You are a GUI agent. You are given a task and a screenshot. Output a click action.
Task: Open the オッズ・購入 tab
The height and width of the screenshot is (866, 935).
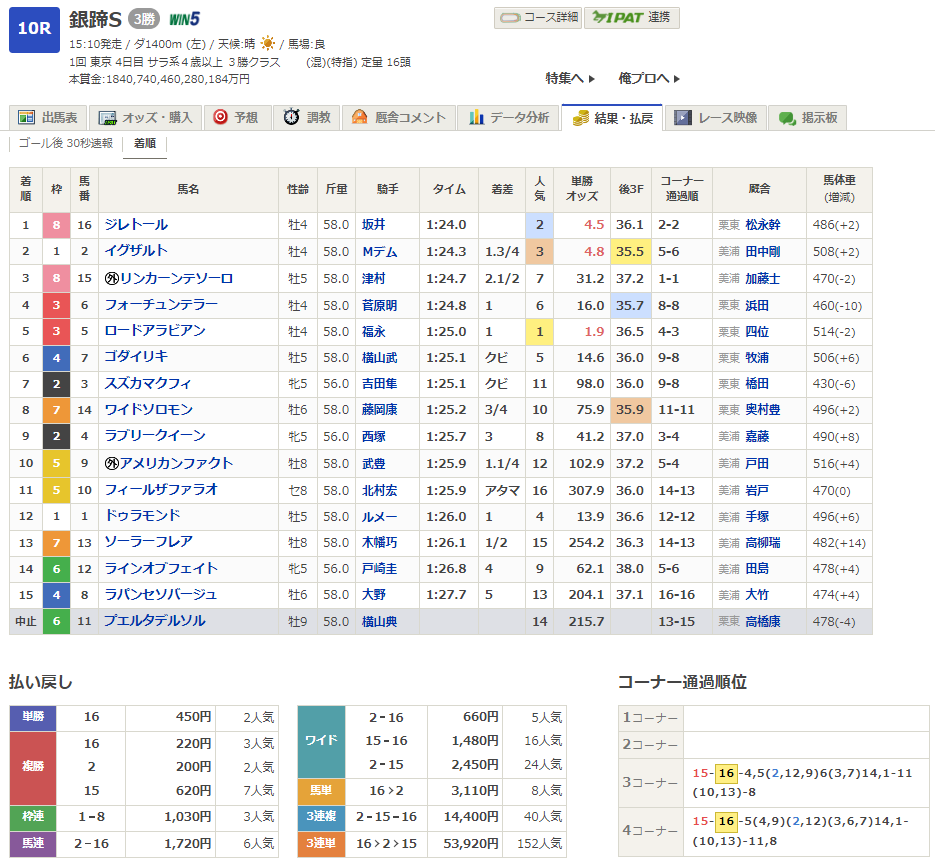tap(147, 118)
